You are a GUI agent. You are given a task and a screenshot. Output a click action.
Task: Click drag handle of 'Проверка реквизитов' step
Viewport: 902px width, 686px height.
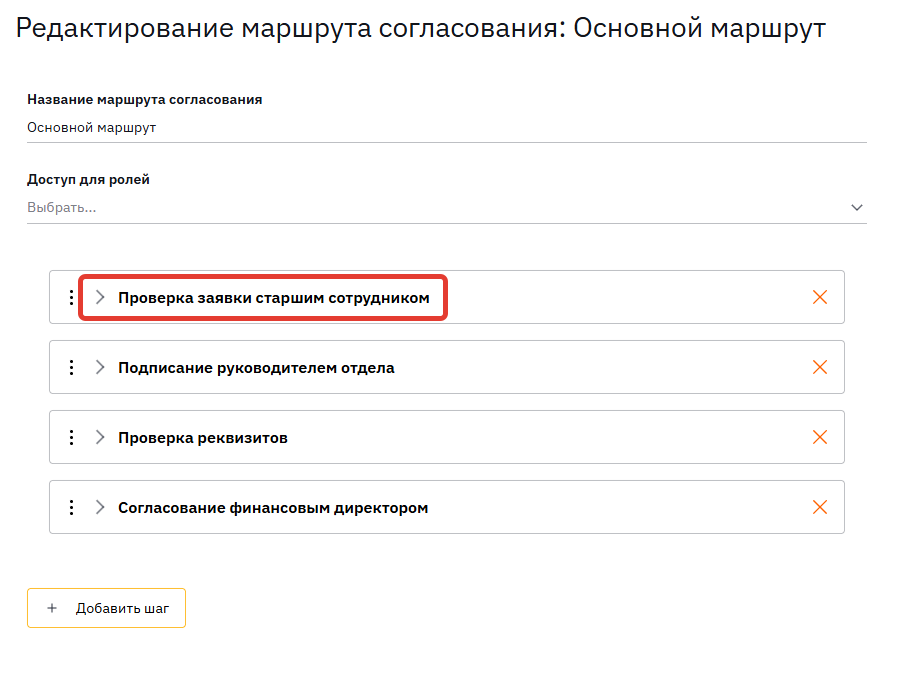pos(71,437)
